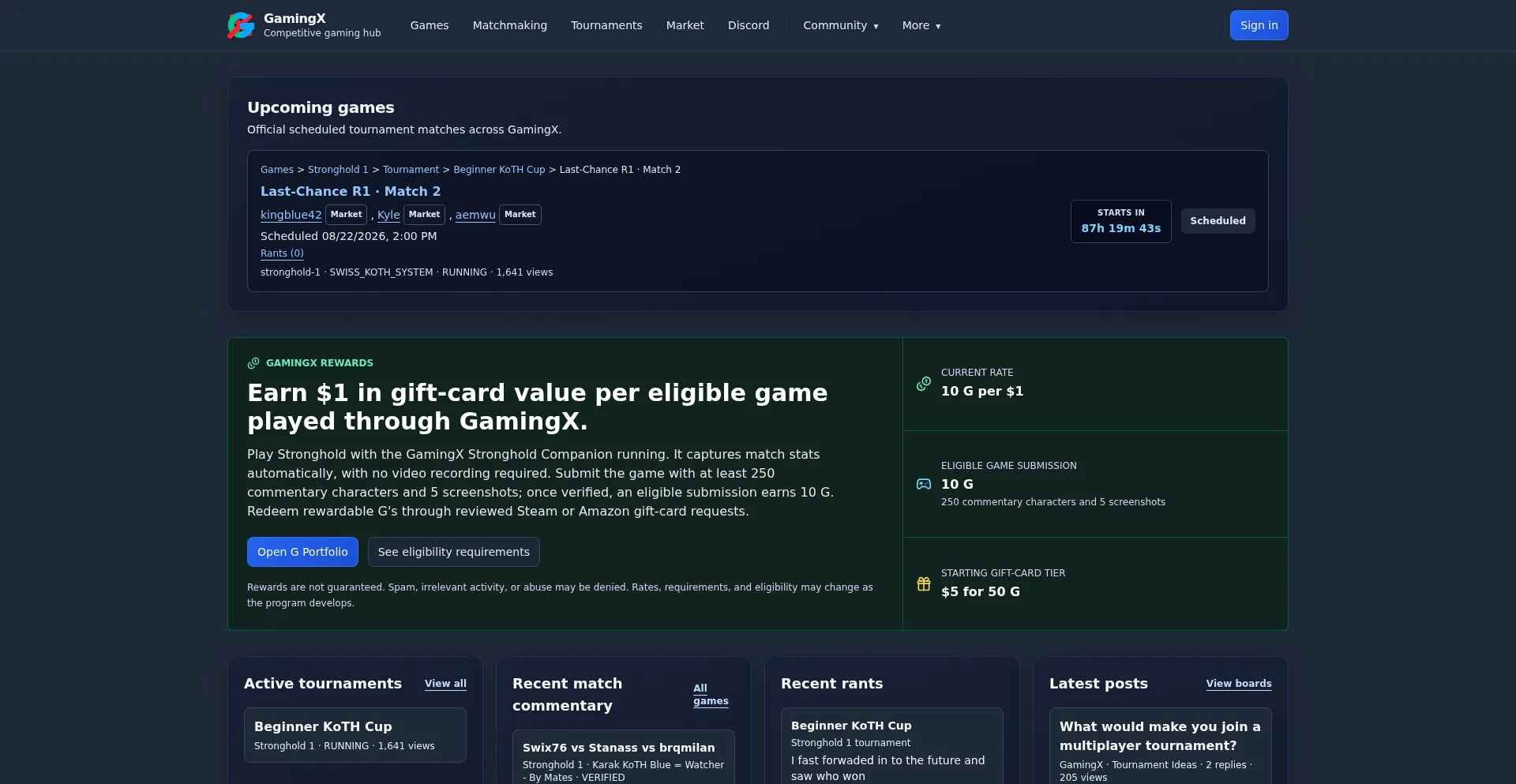Image resolution: width=1516 pixels, height=784 pixels.
Task: Click the 10 G per $1 rate text
Action: [x=982, y=391]
